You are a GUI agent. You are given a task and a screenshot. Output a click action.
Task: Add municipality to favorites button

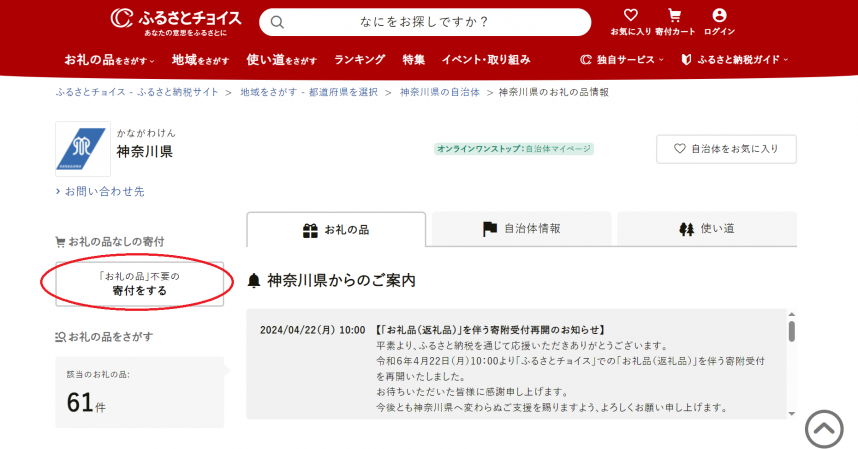(x=726, y=149)
